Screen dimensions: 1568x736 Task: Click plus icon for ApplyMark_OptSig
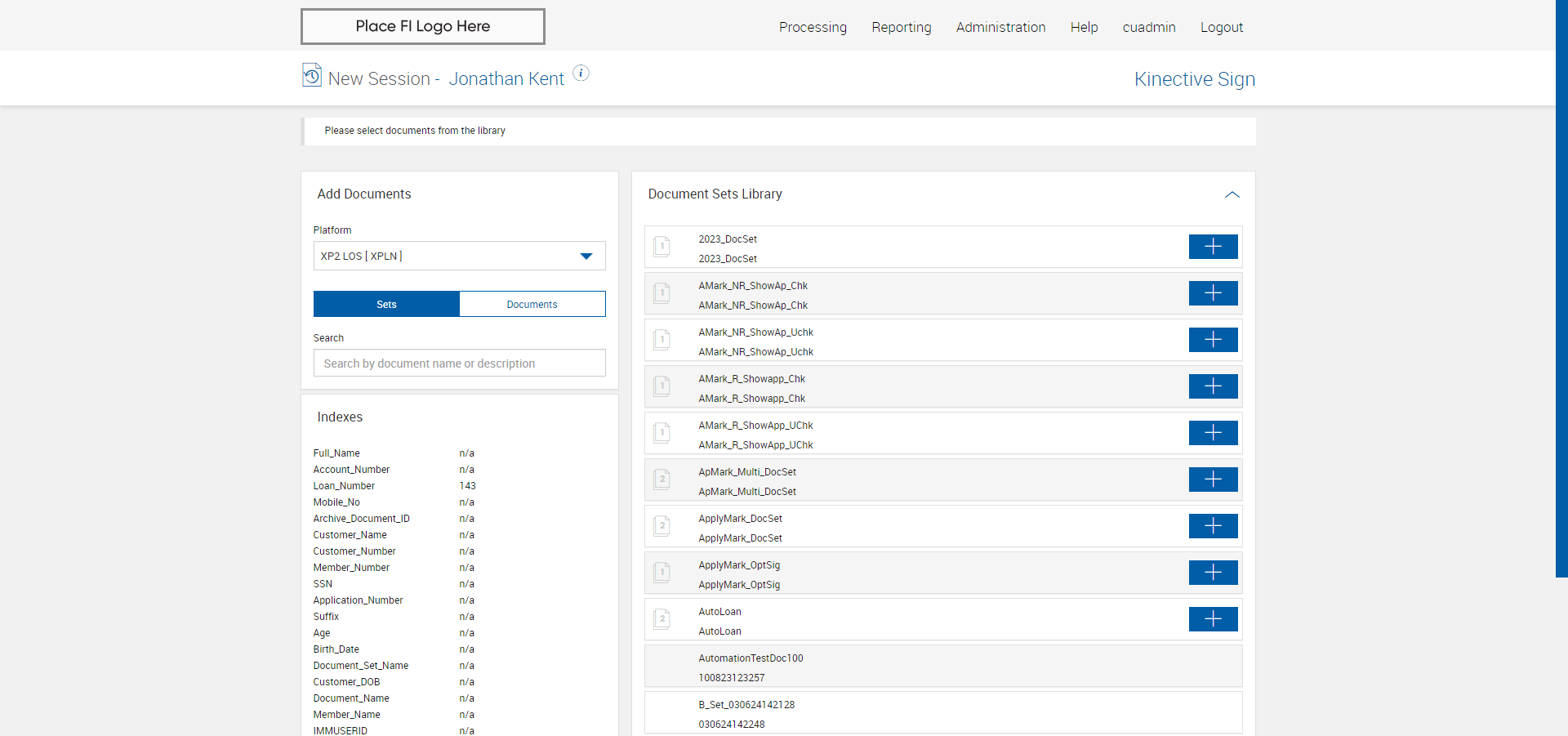tap(1213, 573)
